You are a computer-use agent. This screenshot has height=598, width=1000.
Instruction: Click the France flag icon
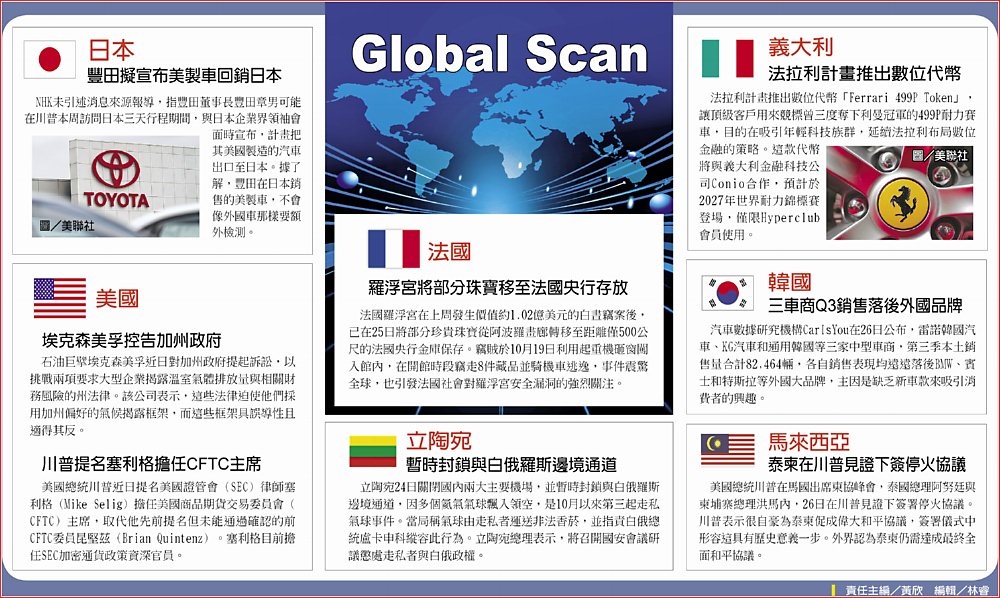tap(393, 249)
